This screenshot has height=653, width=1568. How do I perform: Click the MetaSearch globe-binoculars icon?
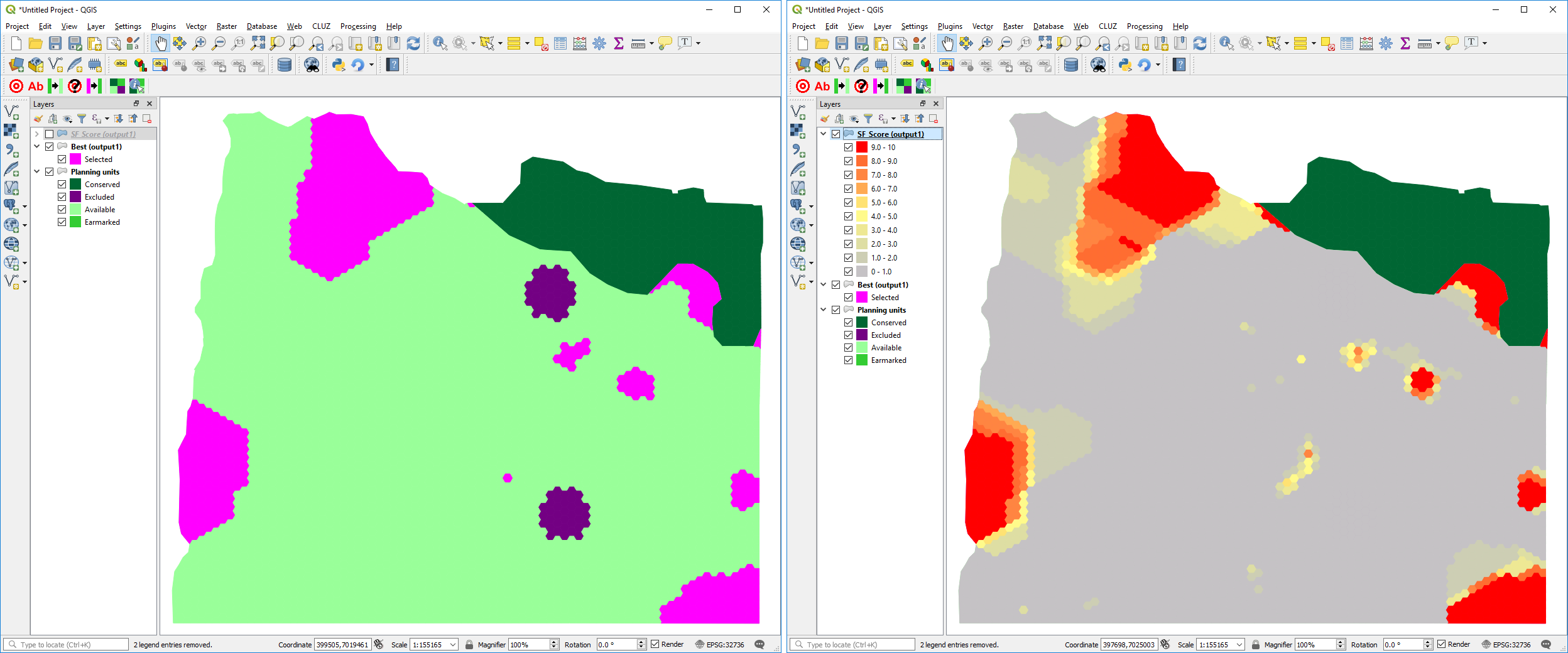coord(312,64)
